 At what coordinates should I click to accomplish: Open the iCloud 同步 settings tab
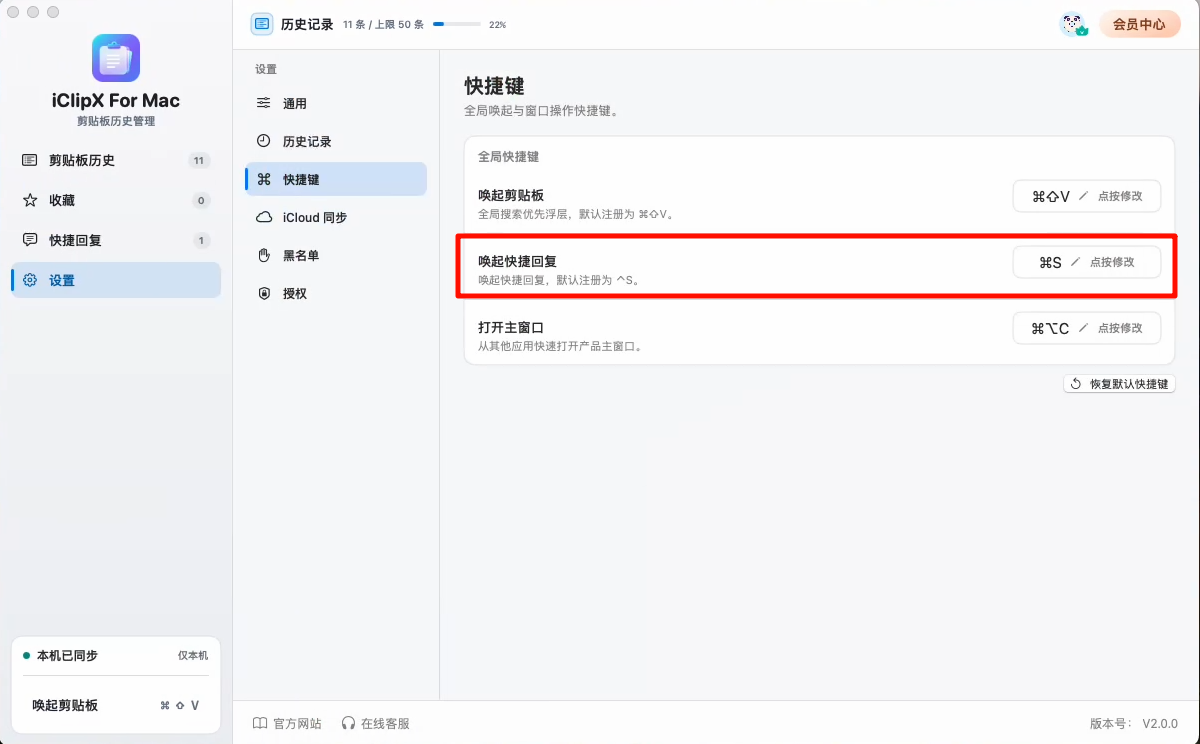click(x=336, y=217)
